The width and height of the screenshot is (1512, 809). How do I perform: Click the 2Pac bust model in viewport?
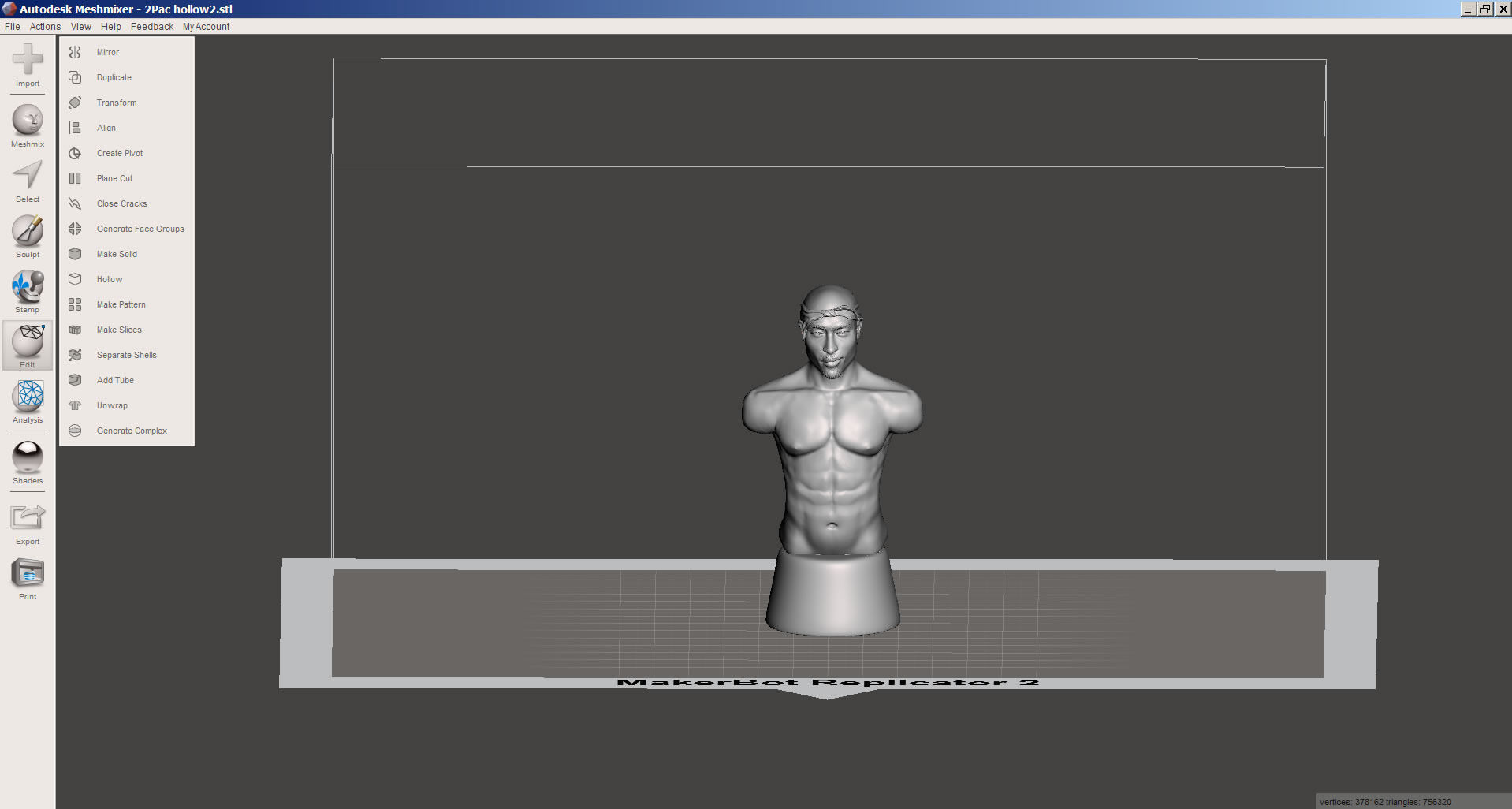[832, 460]
